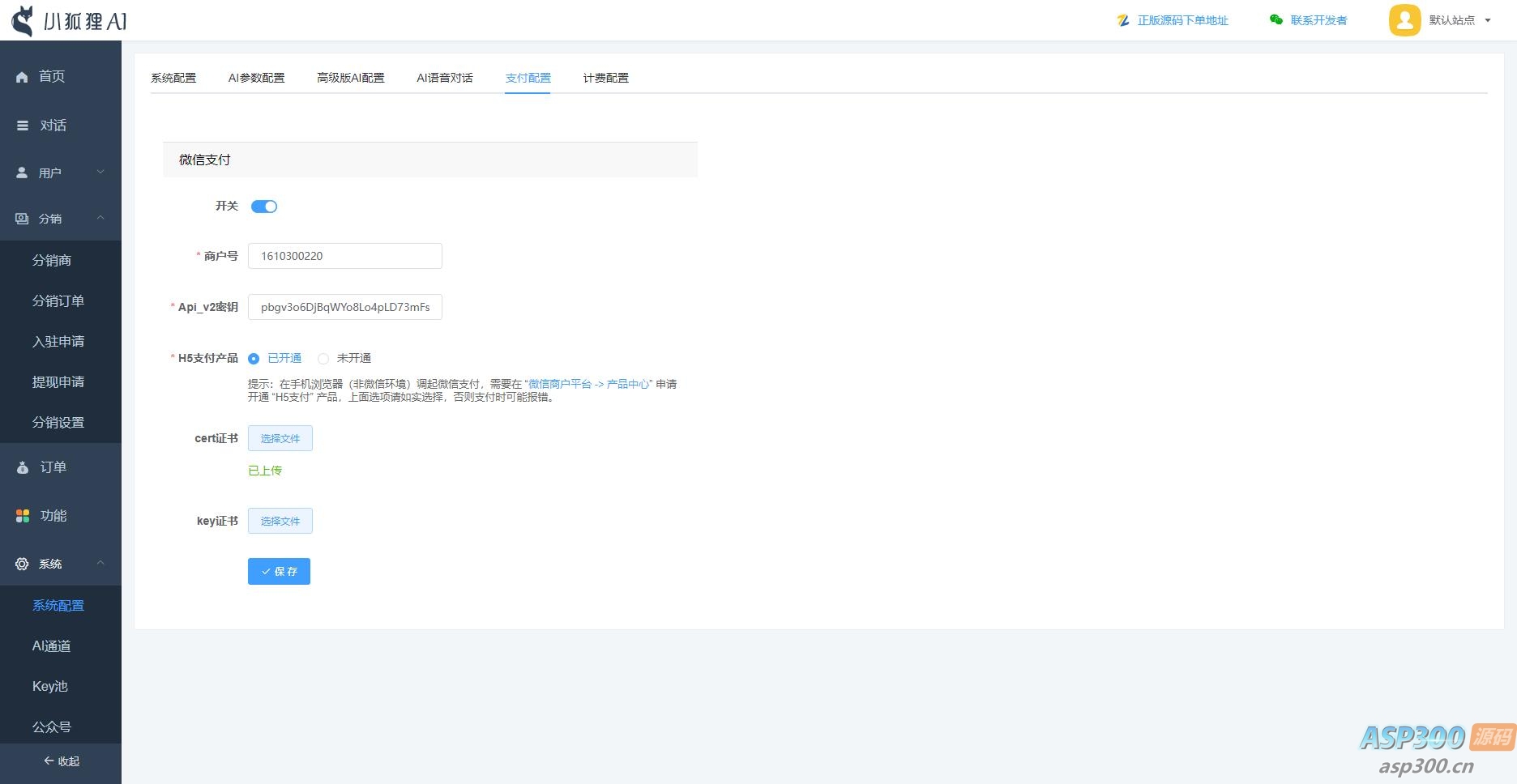Click the 系统 gear icon
The height and width of the screenshot is (784, 1517).
(x=21, y=564)
